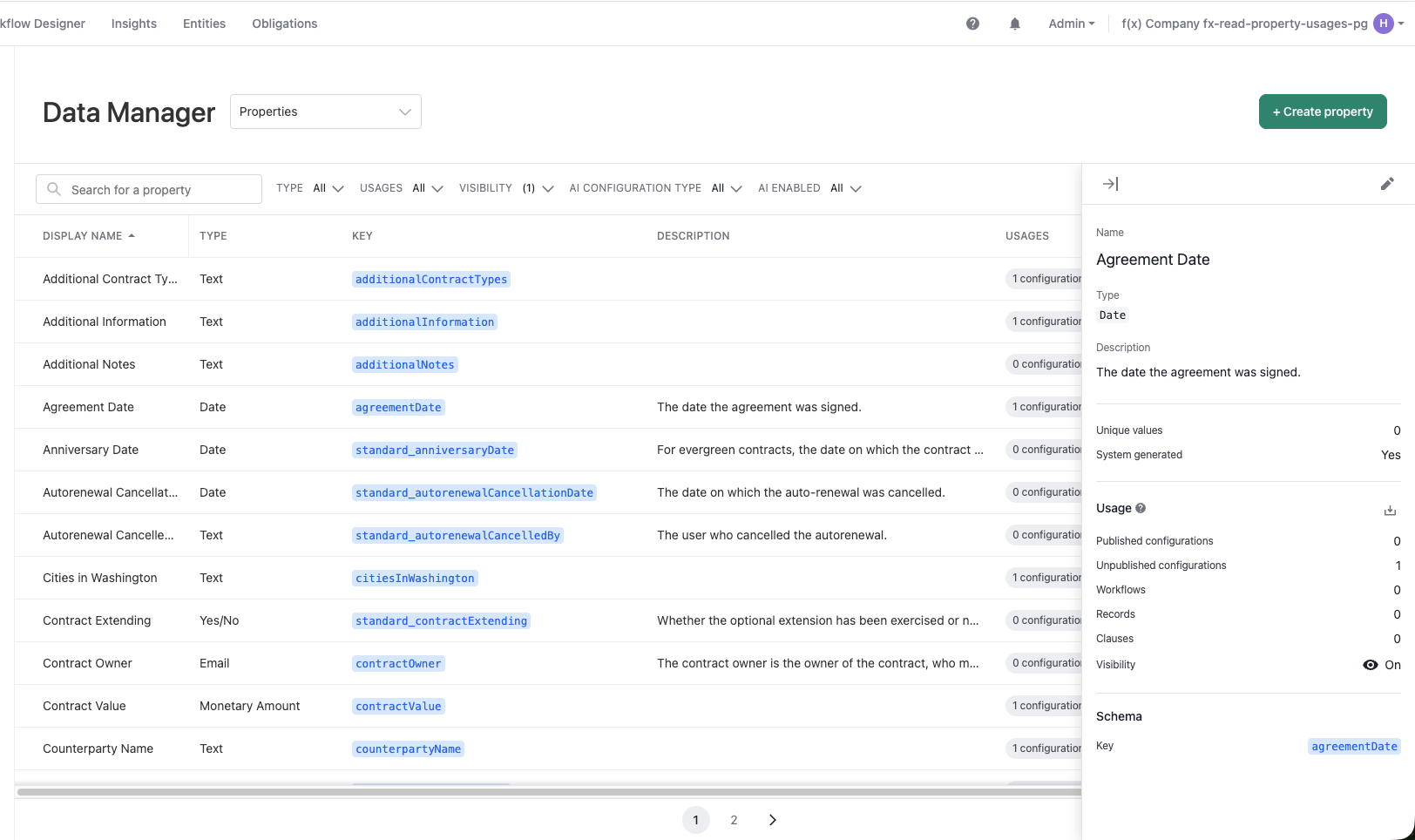Expand the AI Enabled filter
This screenshot has height=840, width=1415.
pos(809,188)
